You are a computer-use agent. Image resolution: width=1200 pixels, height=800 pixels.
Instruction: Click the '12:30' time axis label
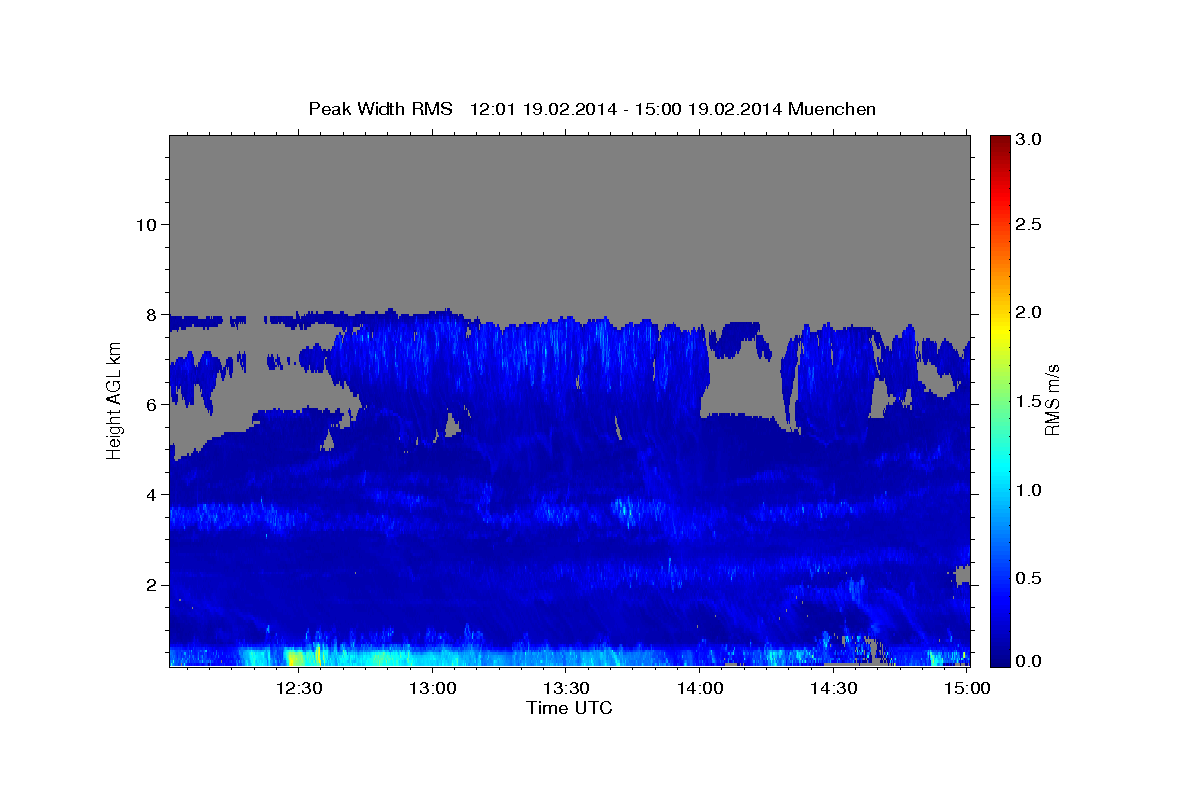pos(299,688)
